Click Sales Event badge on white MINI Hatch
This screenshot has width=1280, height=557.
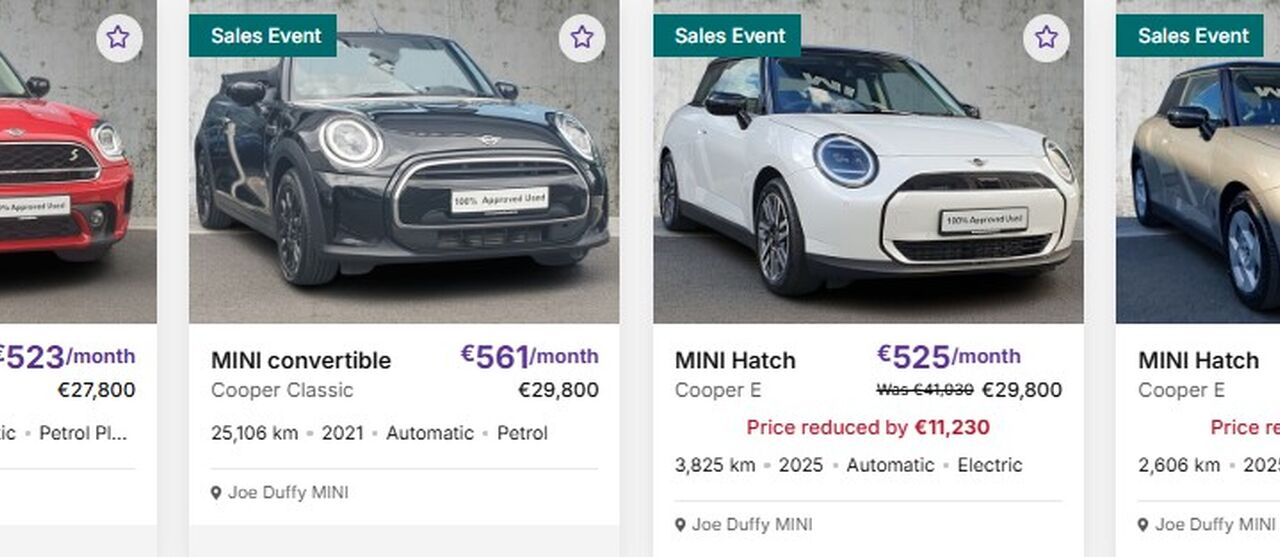tap(727, 36)
